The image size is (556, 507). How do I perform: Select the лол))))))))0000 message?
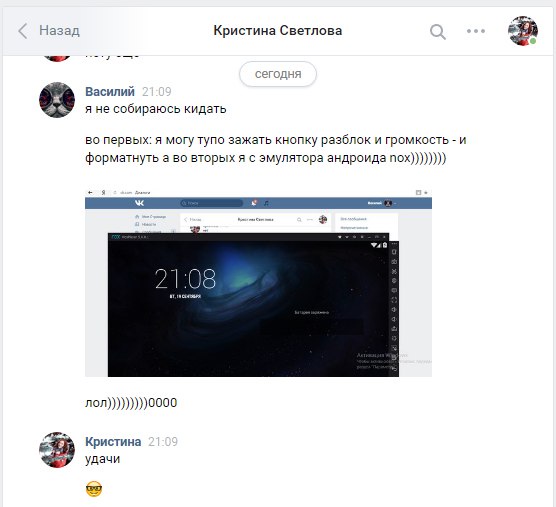click(x=131, y=403)
